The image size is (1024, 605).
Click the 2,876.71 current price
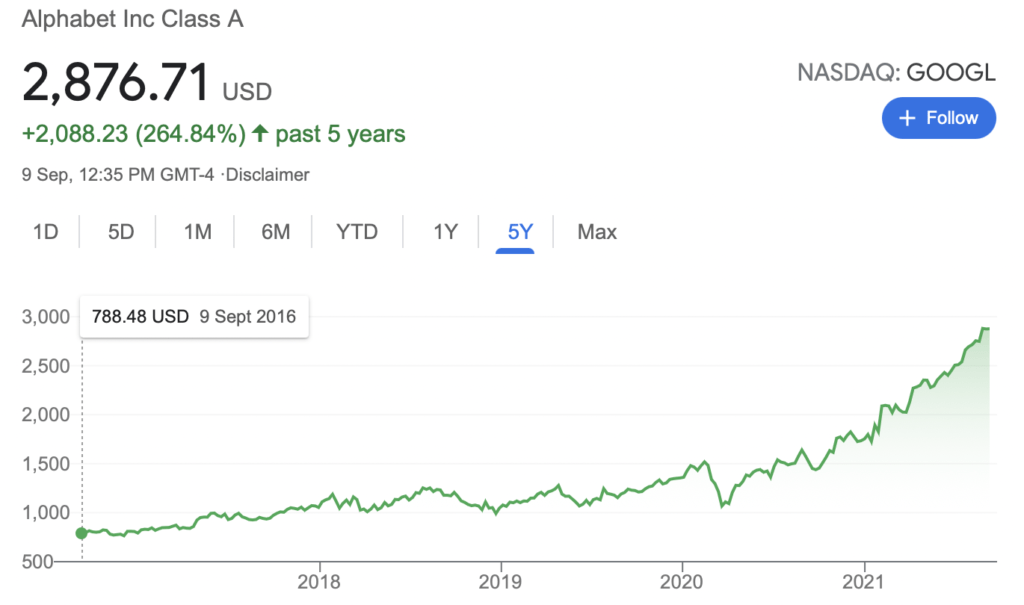point(116,83)
